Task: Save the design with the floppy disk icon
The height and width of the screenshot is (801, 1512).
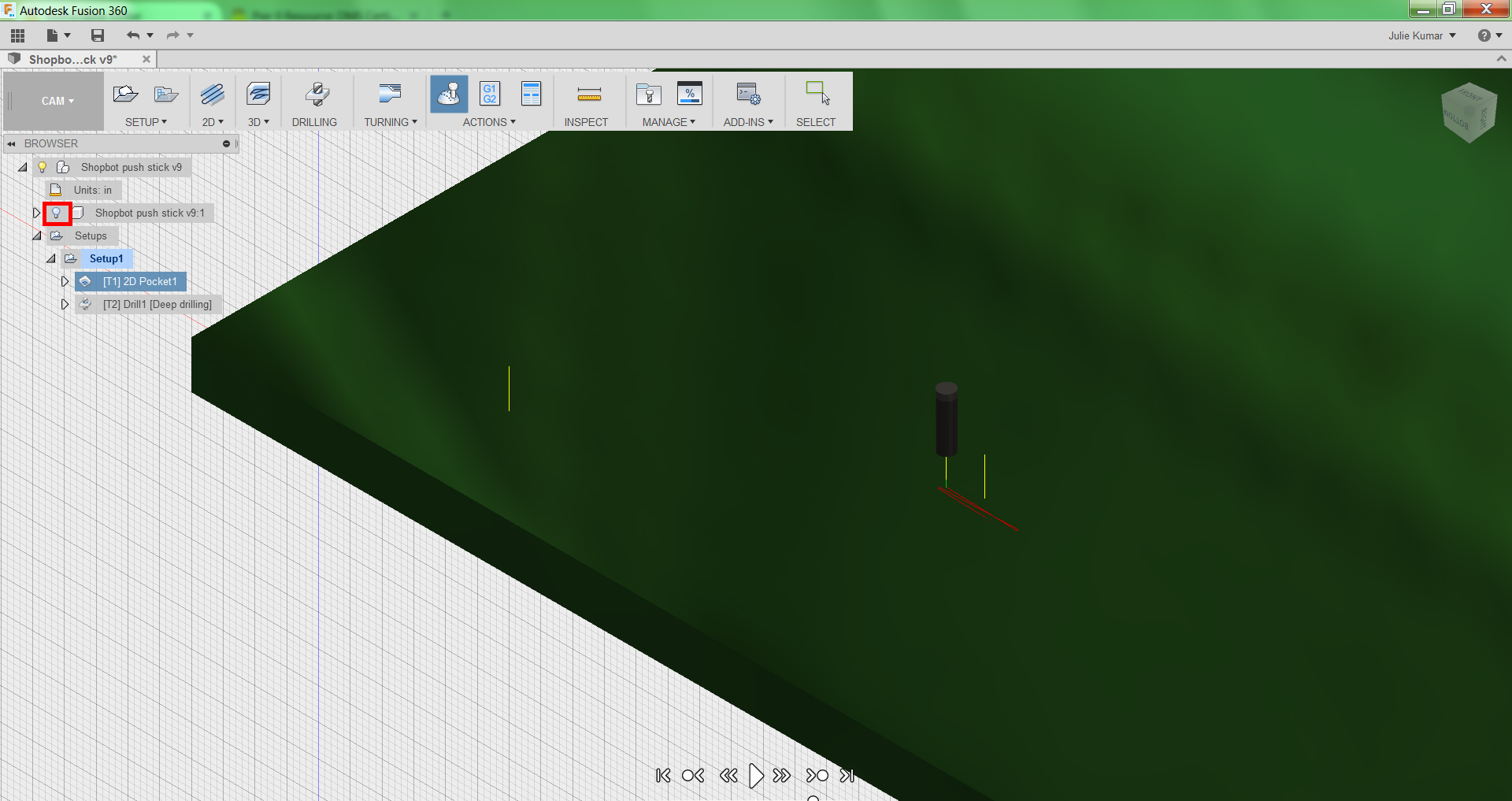Action: pyautogui.click(x=98, y=35)
